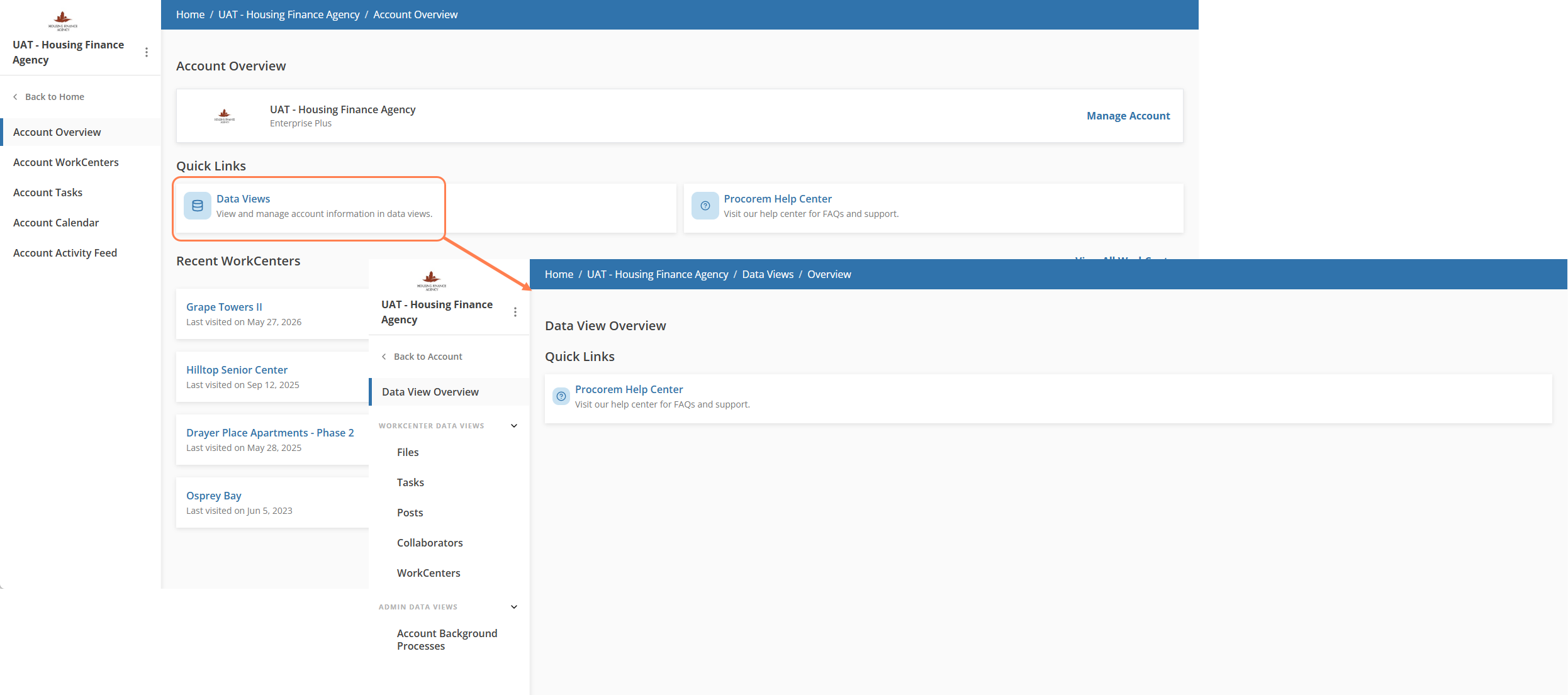Open Data Views quick link
Viewport: 1568px width, 695px height.
243,199
